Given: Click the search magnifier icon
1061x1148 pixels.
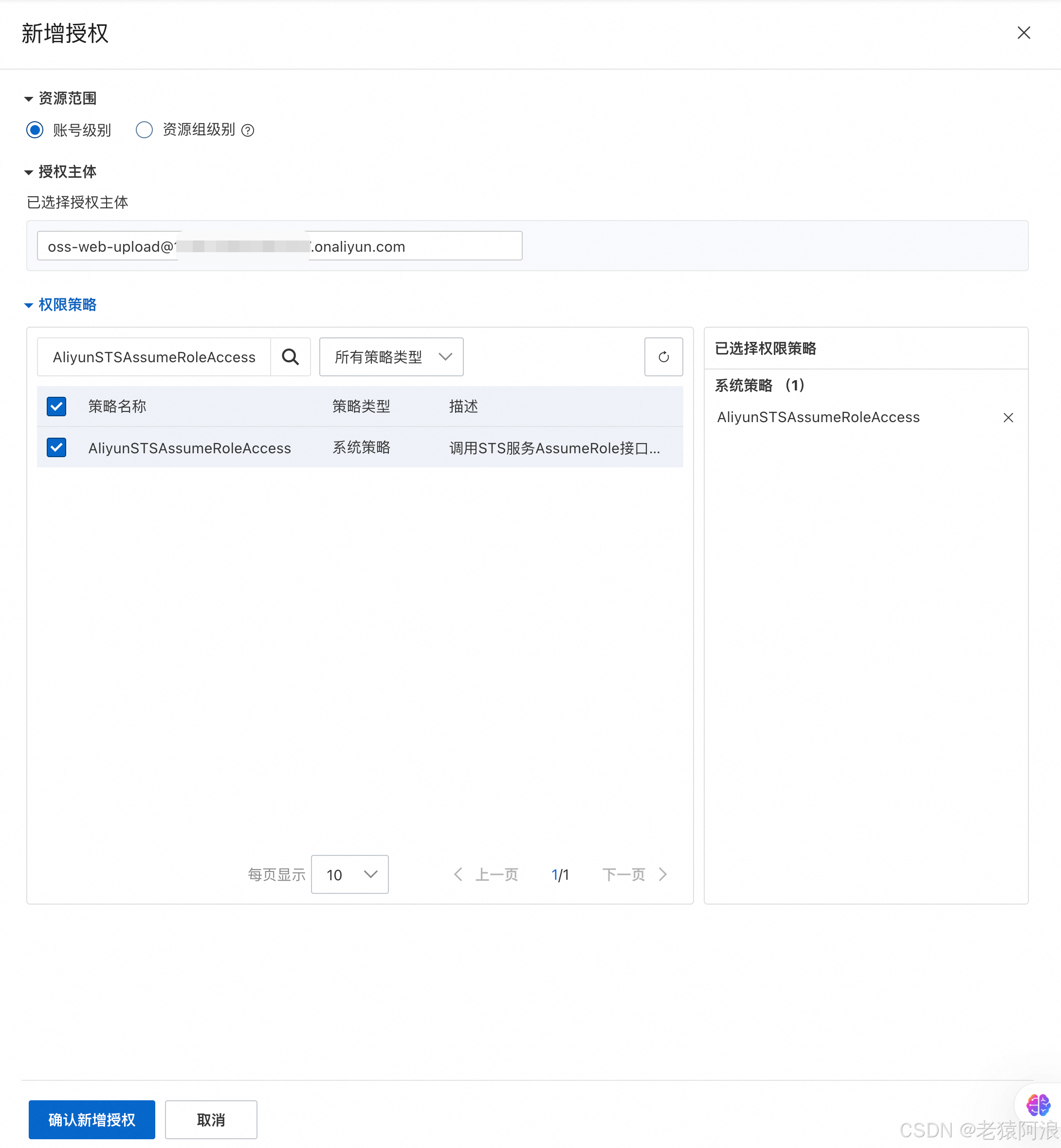Looking at the screenshot, I should point(291,357).
